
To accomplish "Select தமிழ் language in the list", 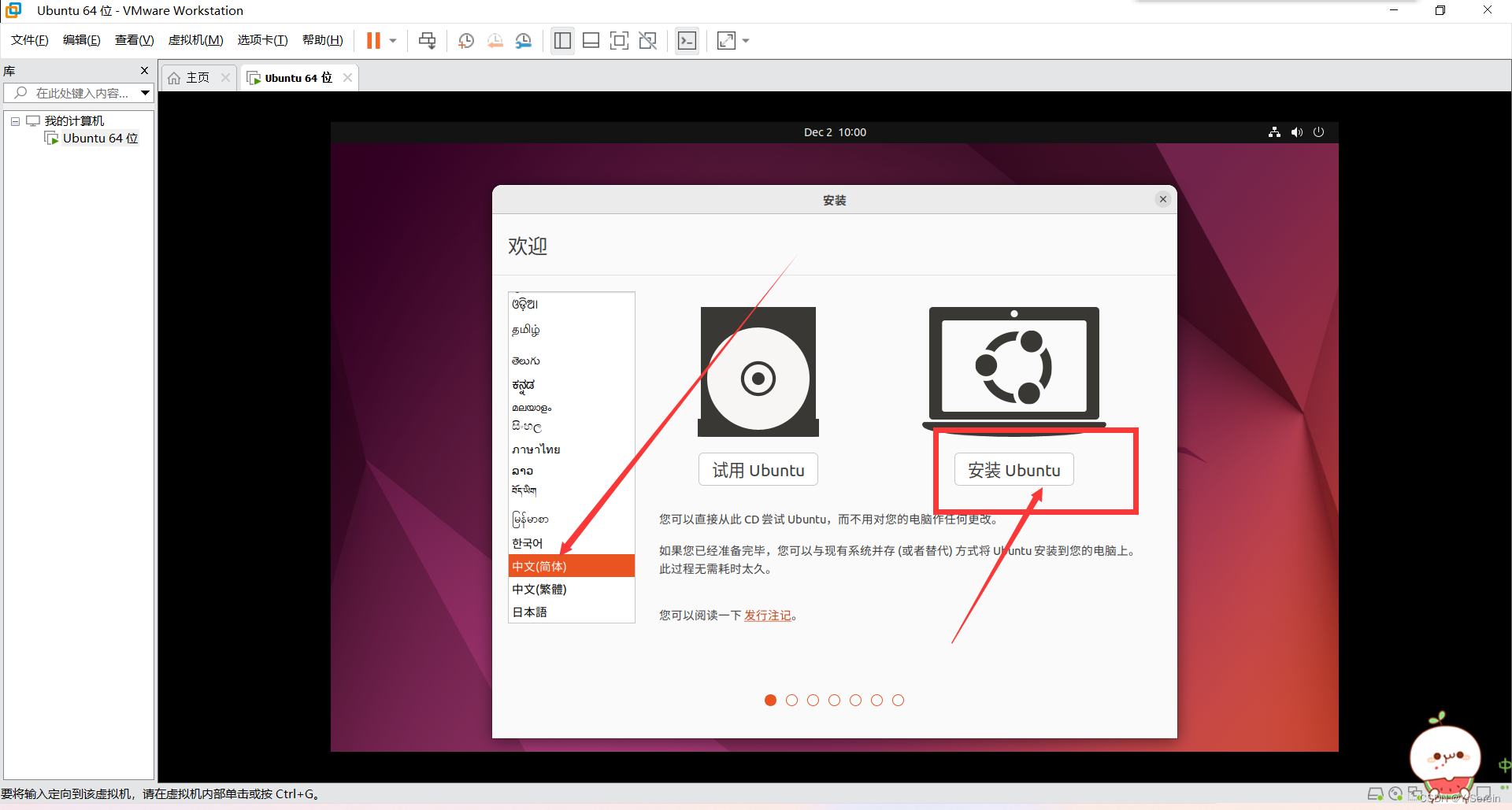I will (572, 330).
